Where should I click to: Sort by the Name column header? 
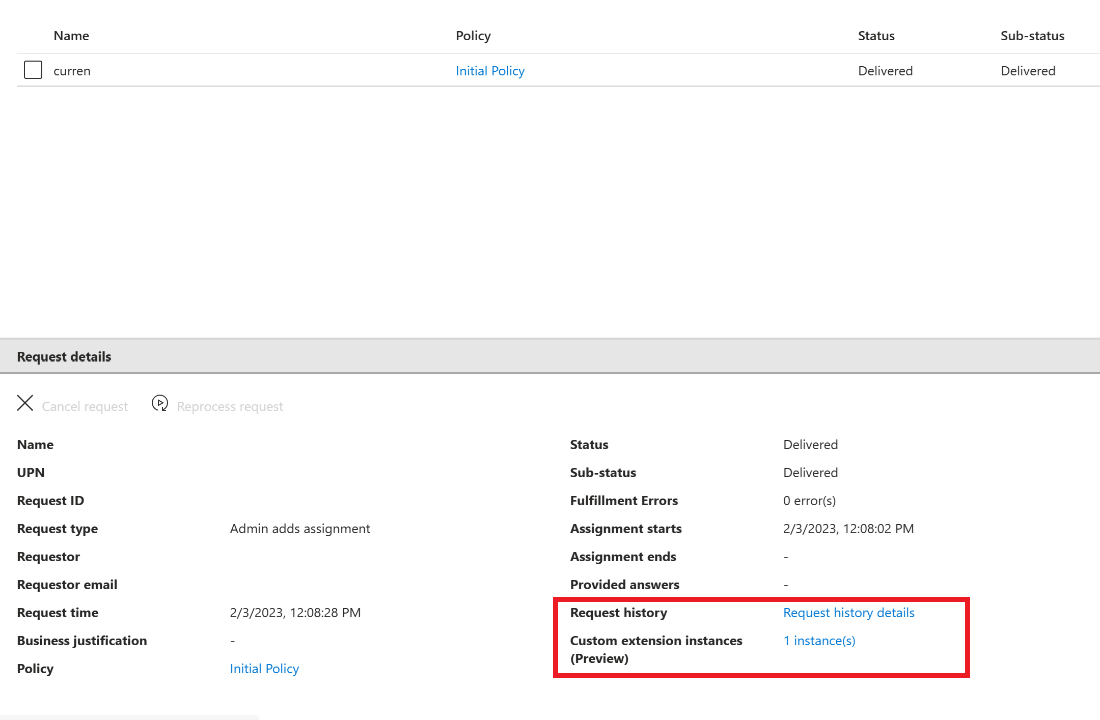click(71, 36)
